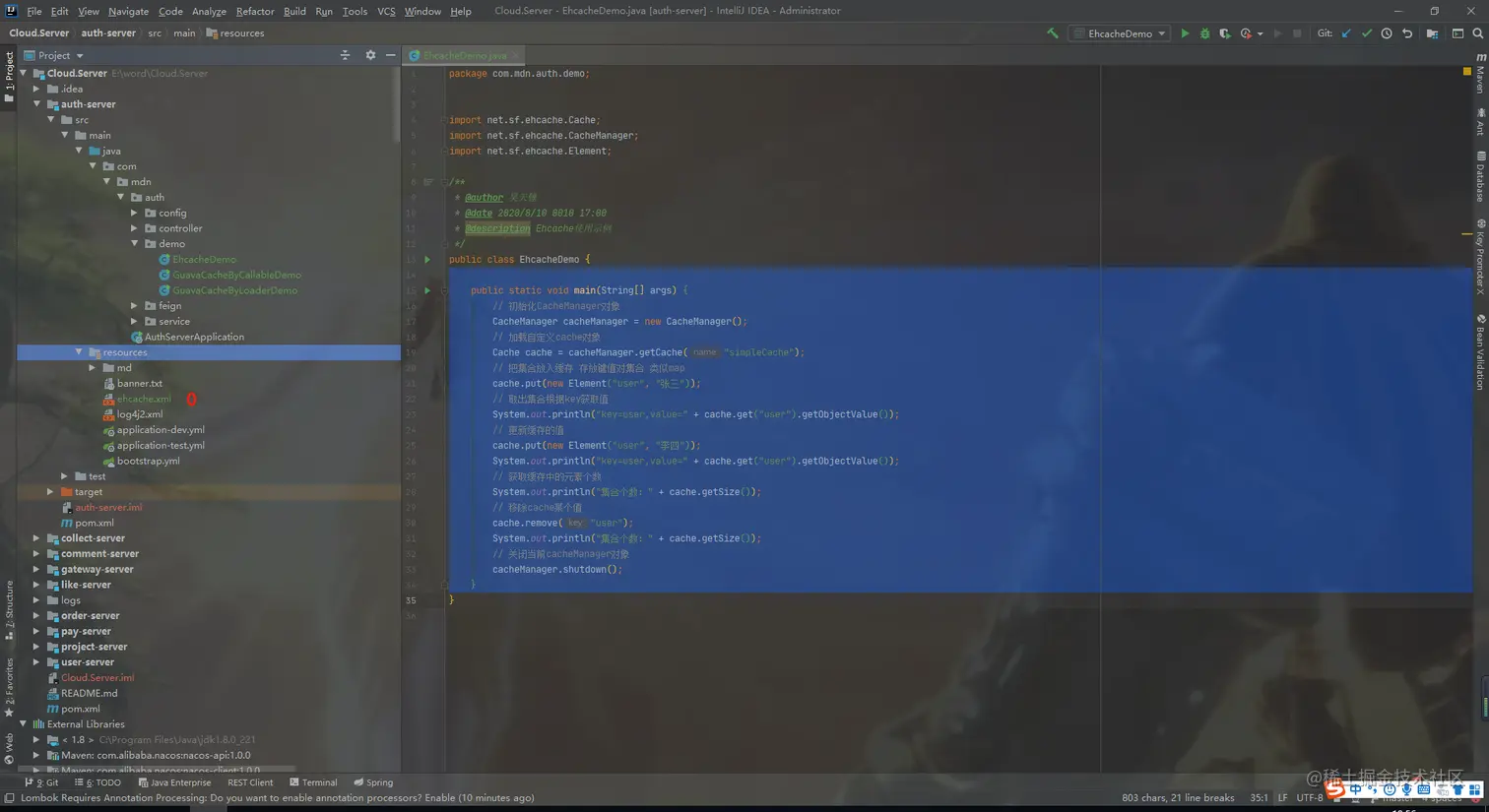1489x812 pixels.
Task: Open the Maven tool window
Action: pos(1480,74)
